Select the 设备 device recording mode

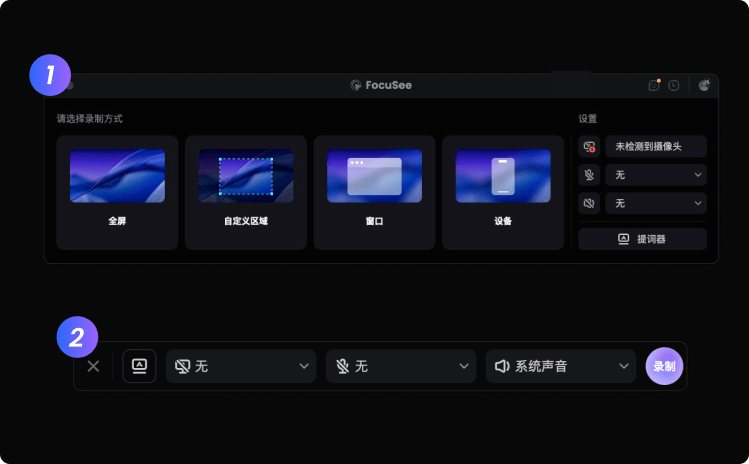point(503,193)
